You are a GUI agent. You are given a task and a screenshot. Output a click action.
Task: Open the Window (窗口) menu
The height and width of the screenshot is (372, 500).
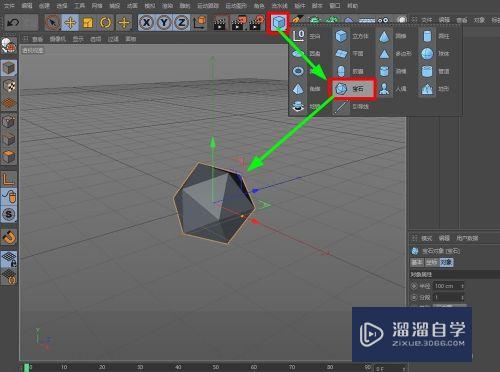coord(335,6)
